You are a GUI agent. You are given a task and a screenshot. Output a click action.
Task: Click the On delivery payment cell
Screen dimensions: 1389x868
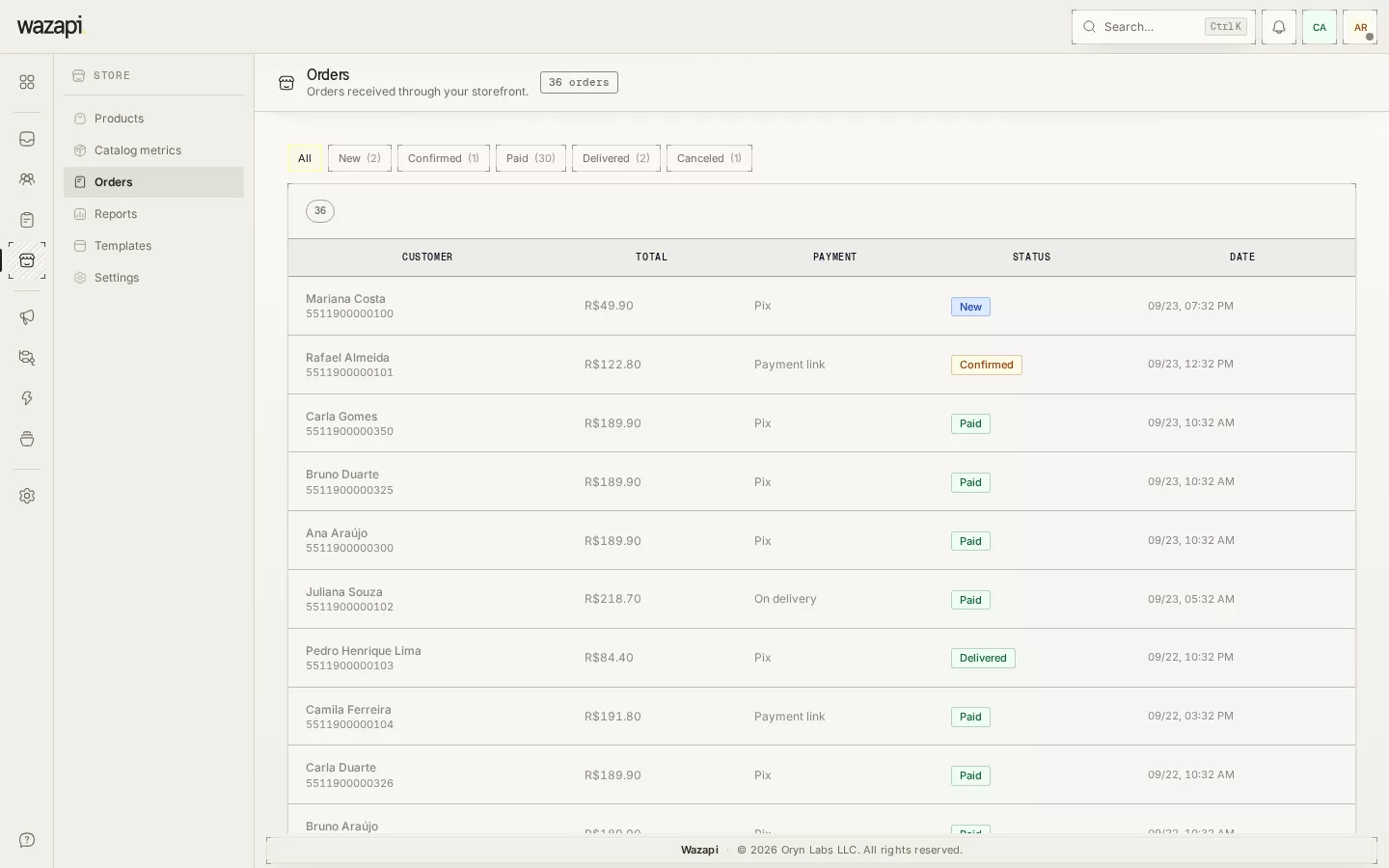785,599
